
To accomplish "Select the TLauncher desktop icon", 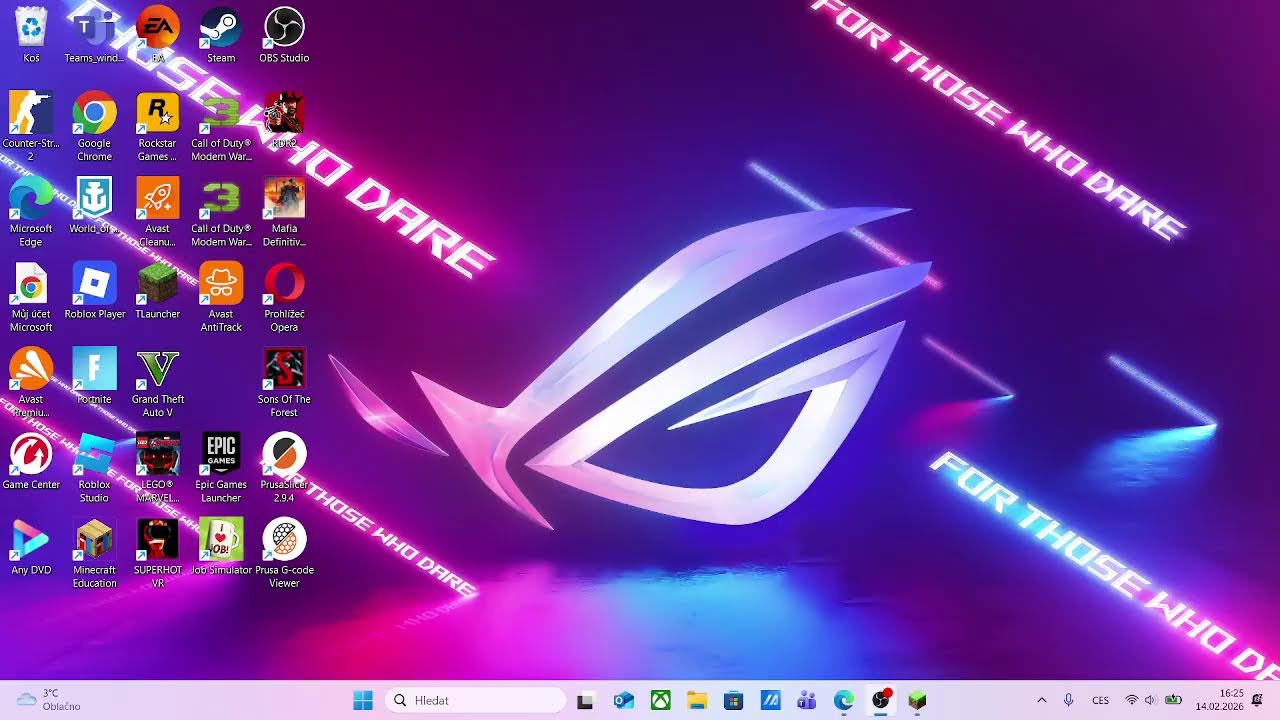I will [158, 291].
